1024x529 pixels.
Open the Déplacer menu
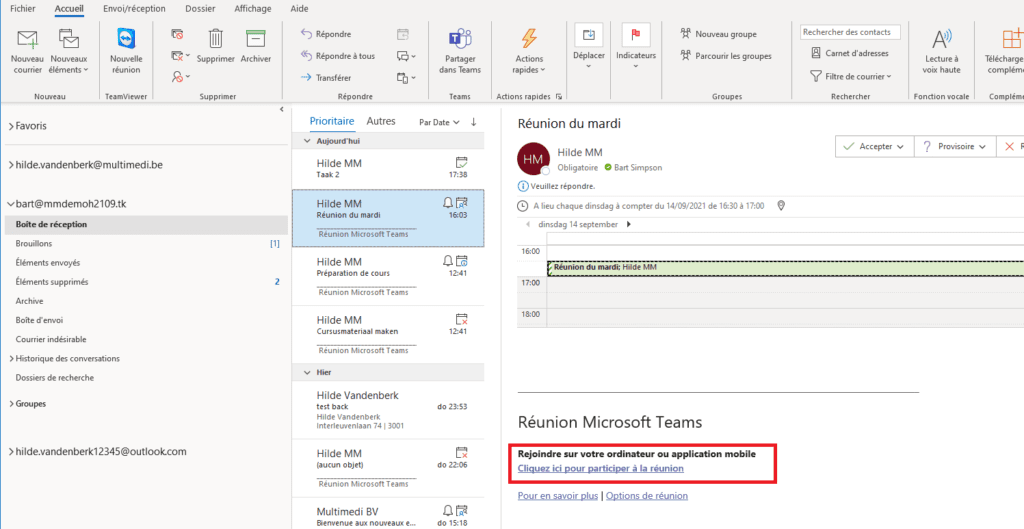click(x=588, y=47)
